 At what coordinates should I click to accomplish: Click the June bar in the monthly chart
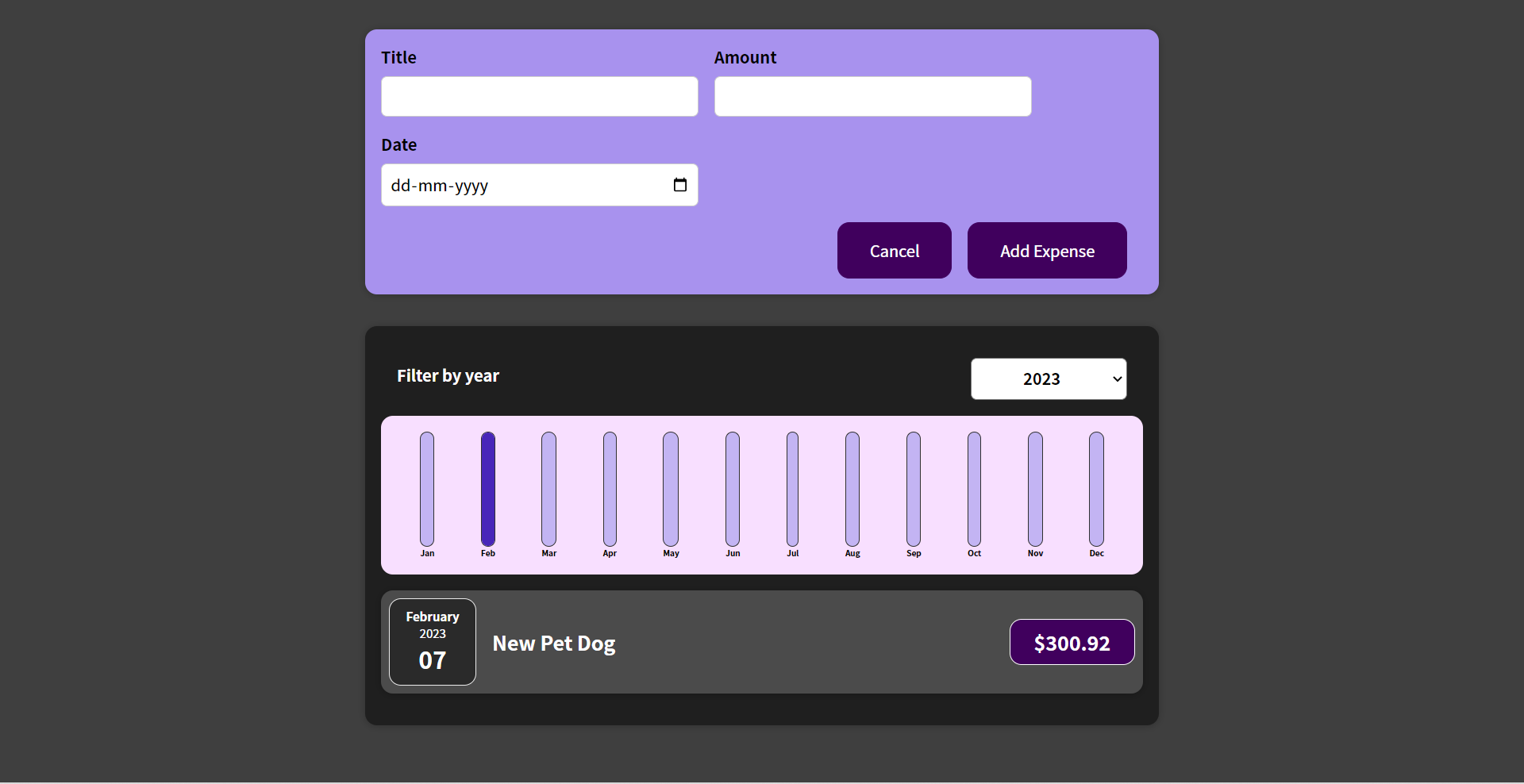[732, 488]
